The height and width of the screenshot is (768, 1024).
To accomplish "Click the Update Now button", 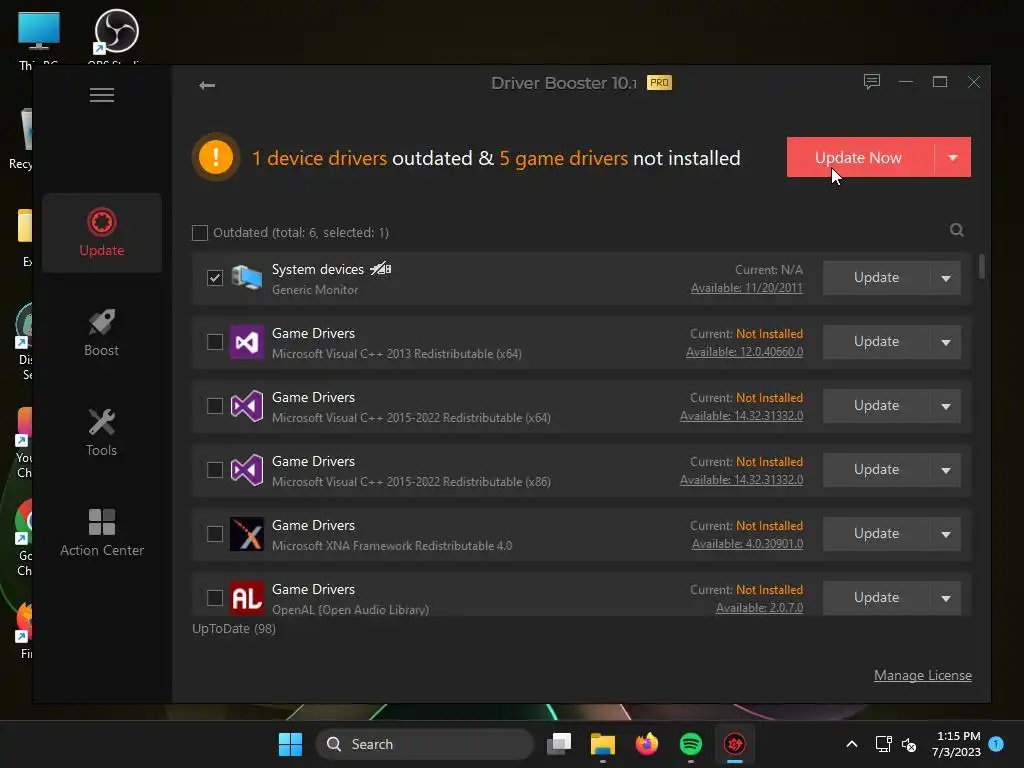I will 860,157.
